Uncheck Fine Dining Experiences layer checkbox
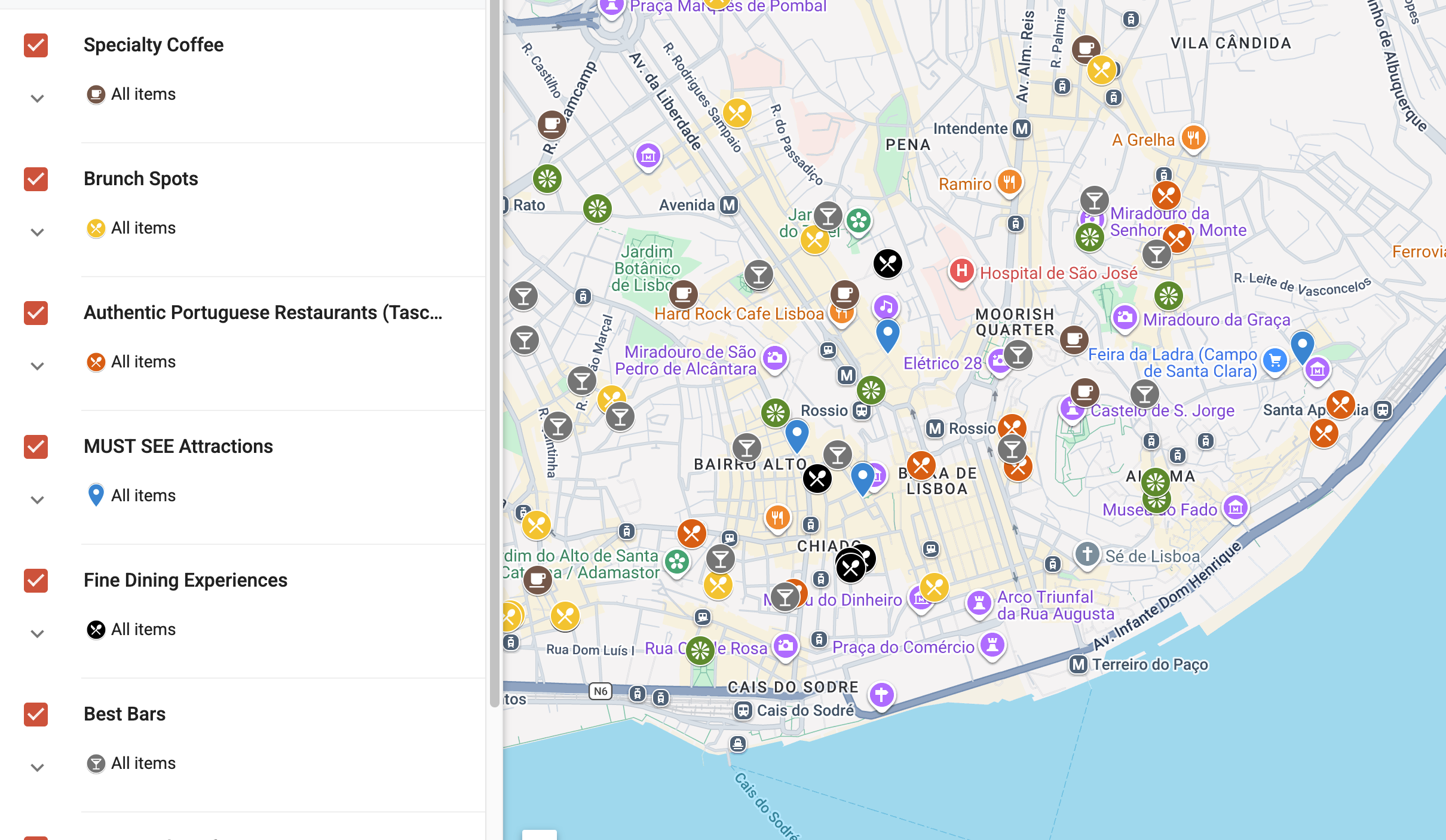This screenshot has height=840, width=1446. click(36, 581)
